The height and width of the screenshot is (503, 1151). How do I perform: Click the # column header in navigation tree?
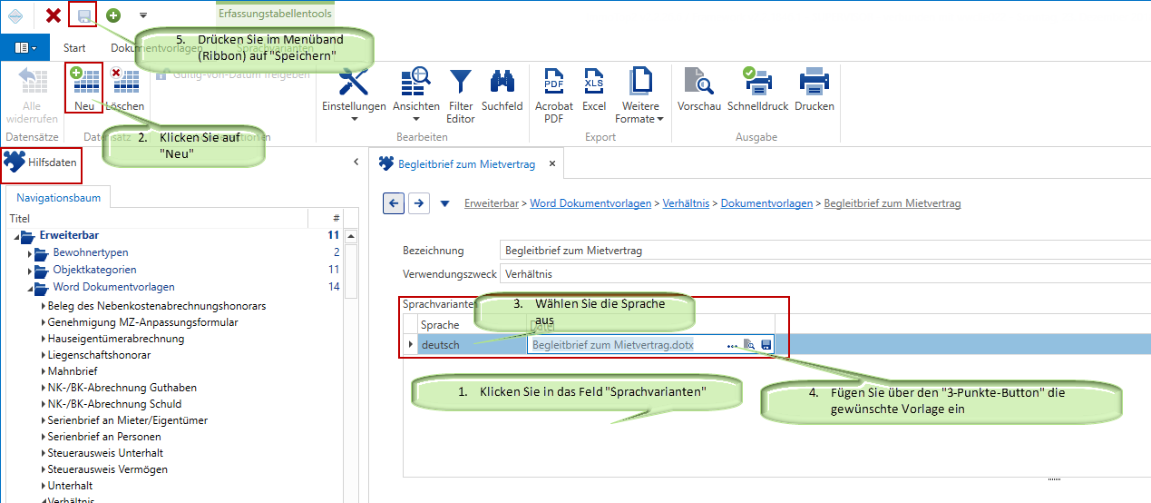tap(335, 218)
